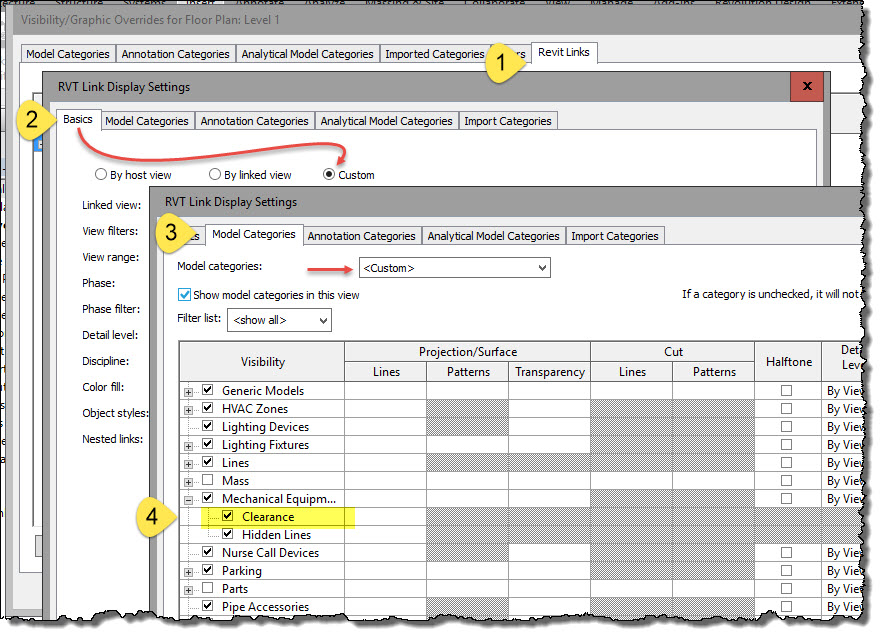
Task: Uncheck Generic Models visibility
Action: point(208,389)
